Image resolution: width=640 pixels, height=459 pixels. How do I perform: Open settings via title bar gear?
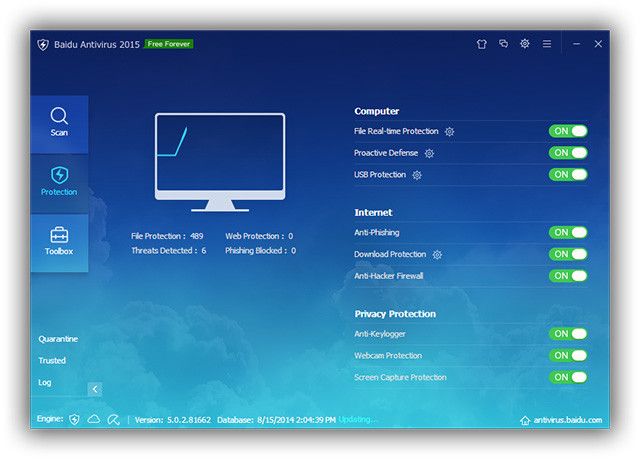[x=524, y=44]
